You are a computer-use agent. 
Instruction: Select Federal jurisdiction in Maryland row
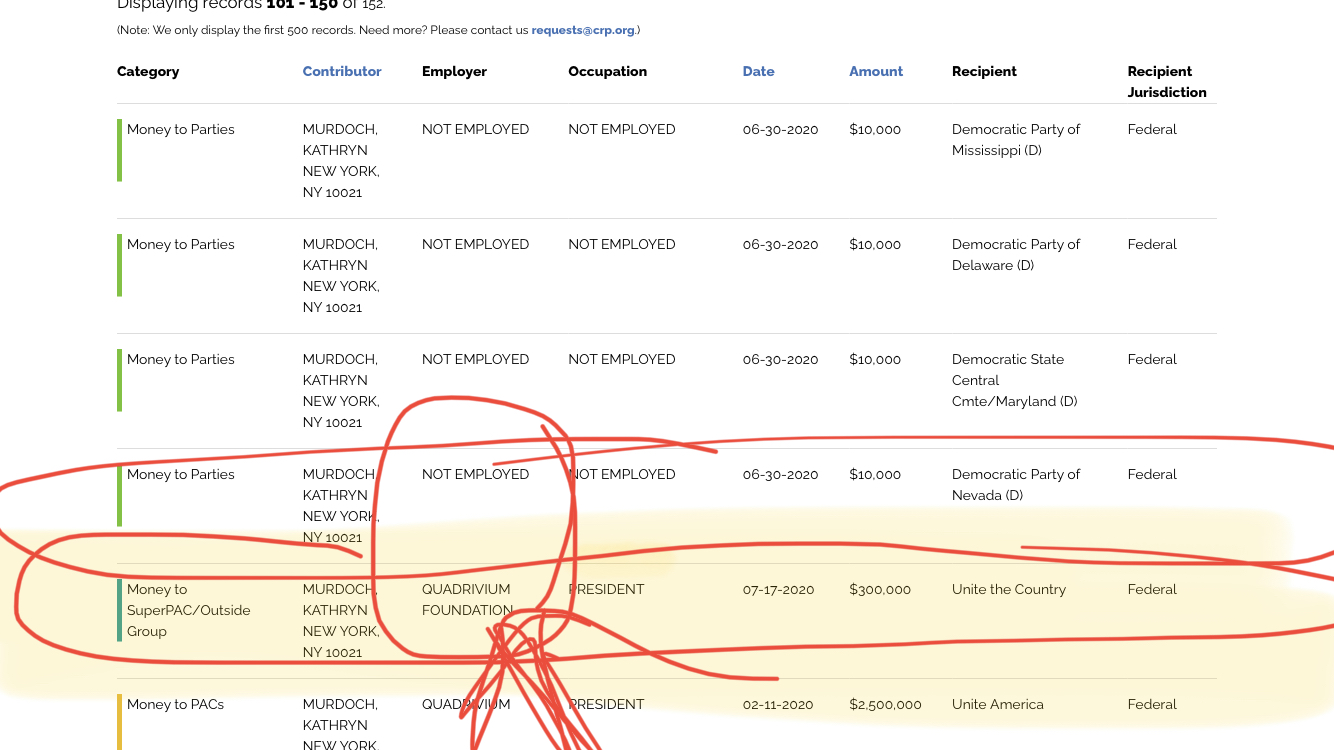pyautogui.click(x=1152, y=359)
